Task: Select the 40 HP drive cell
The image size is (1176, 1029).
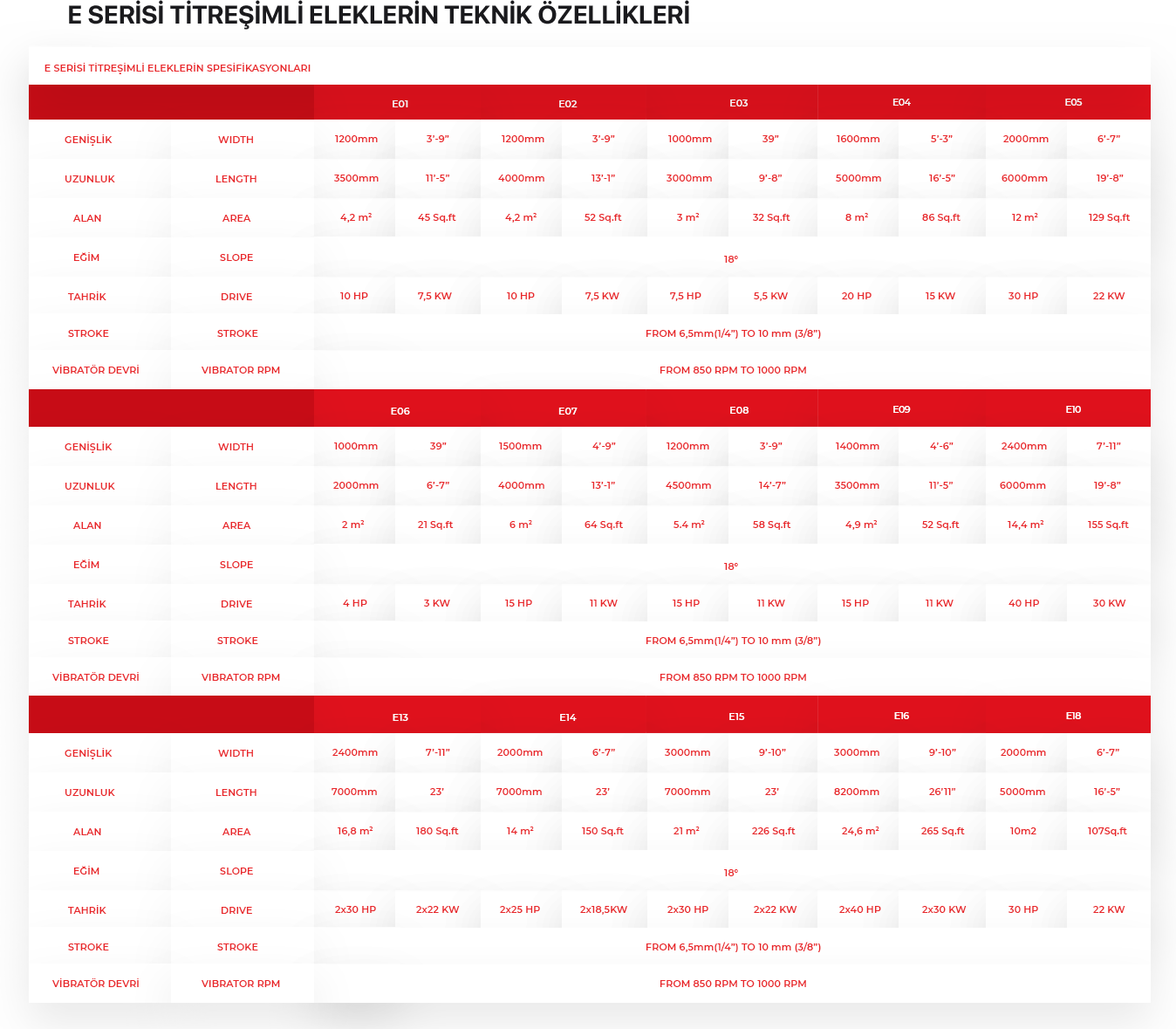Action: (1023, 603)
